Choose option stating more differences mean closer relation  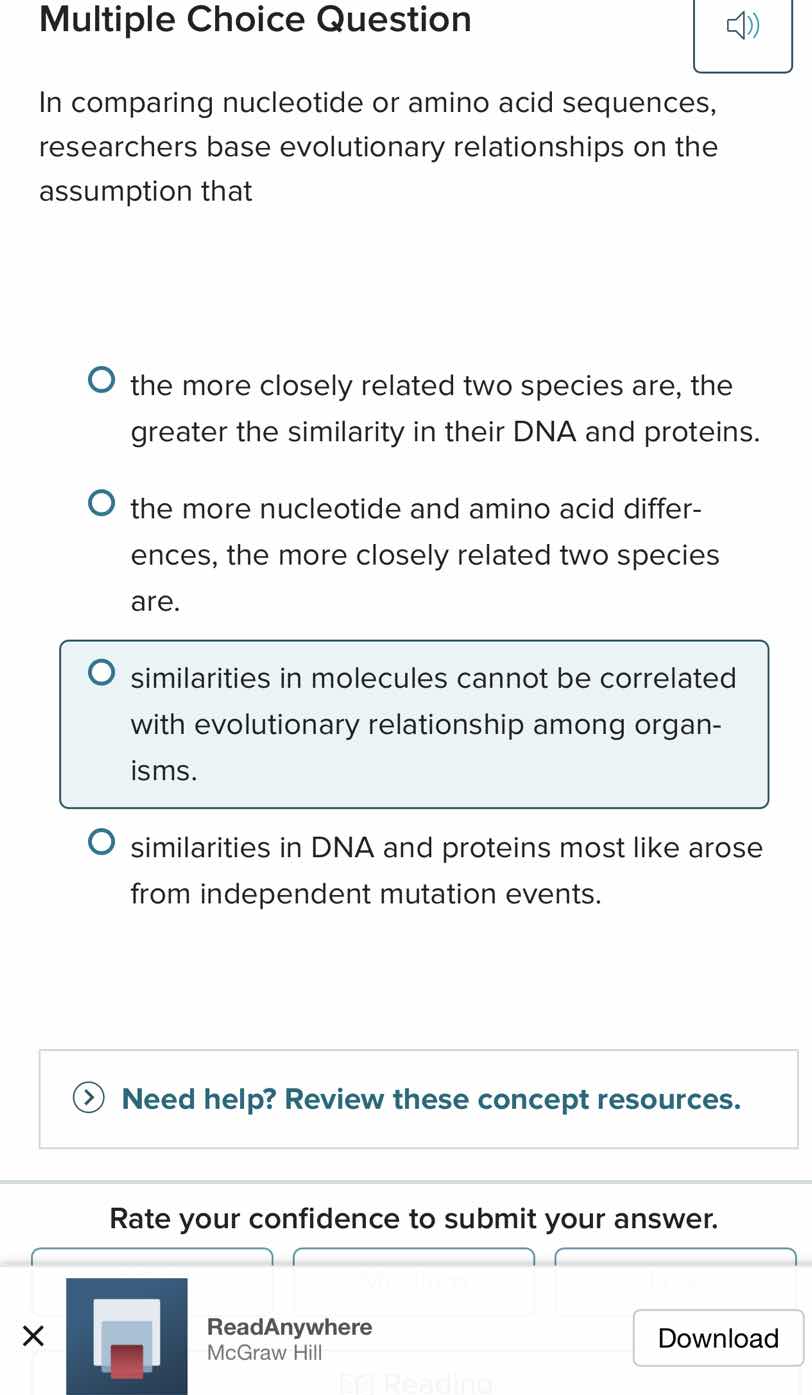[101, 502]
